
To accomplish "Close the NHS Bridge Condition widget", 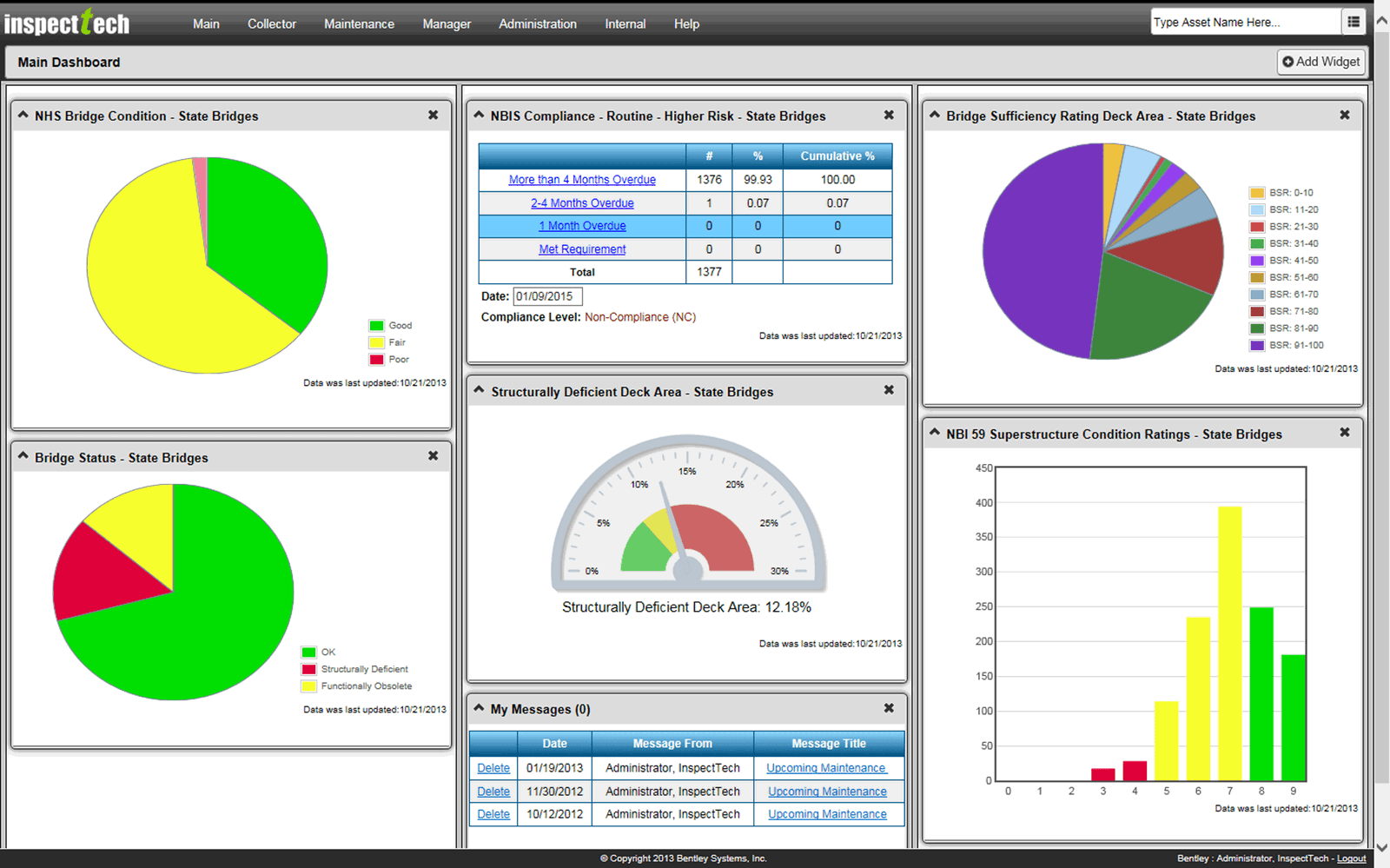I will (433, 114).
